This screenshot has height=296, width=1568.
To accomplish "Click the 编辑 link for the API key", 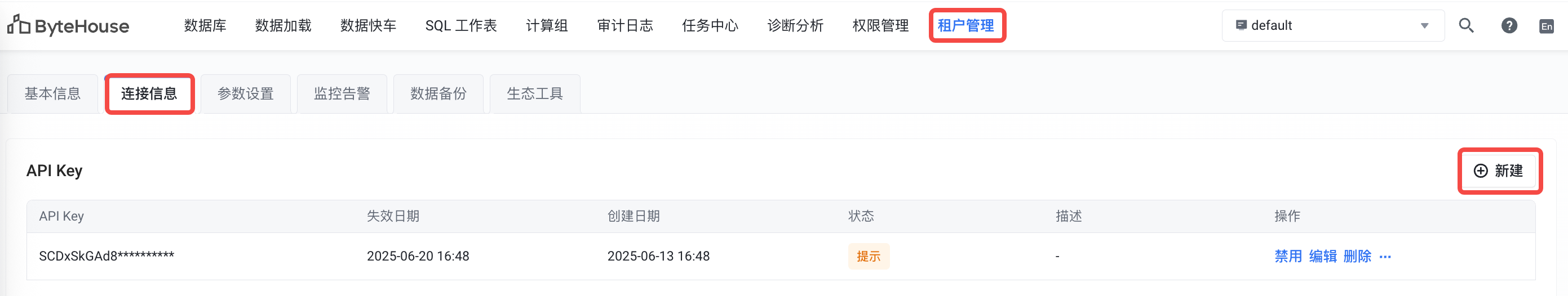I will pyautogui.click(x=1323, y=257).
